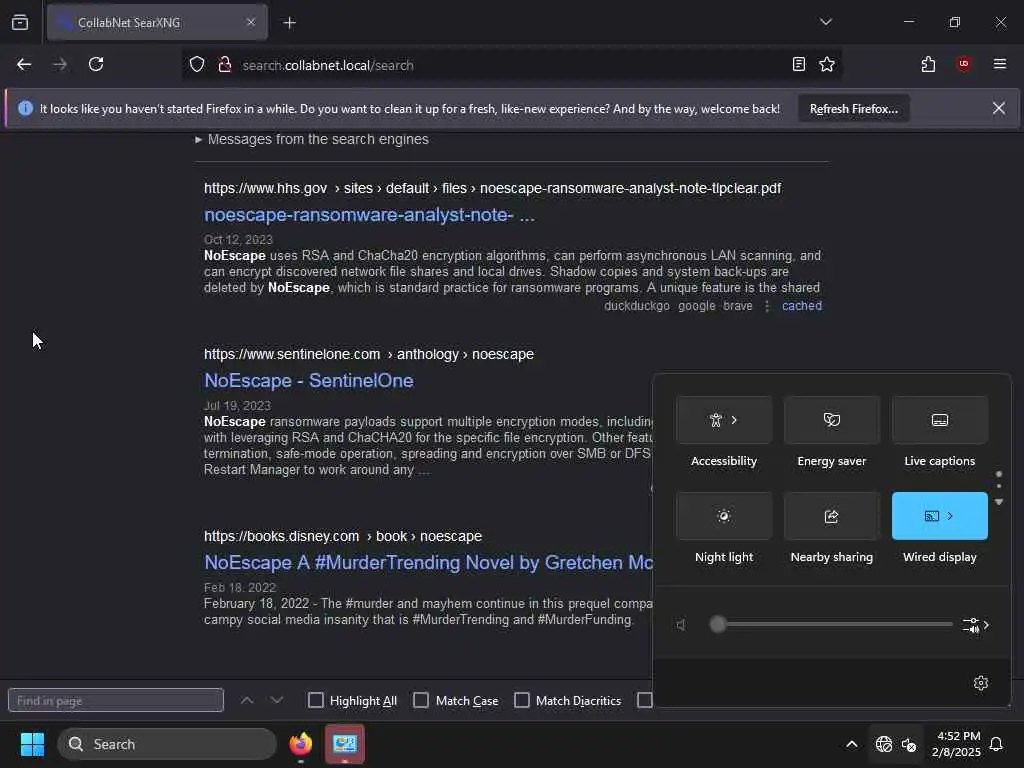Open the cached link for HHS result
The height and width of the screenshot is (768, 1024).
pyautogui.click(x=801, y=306)
